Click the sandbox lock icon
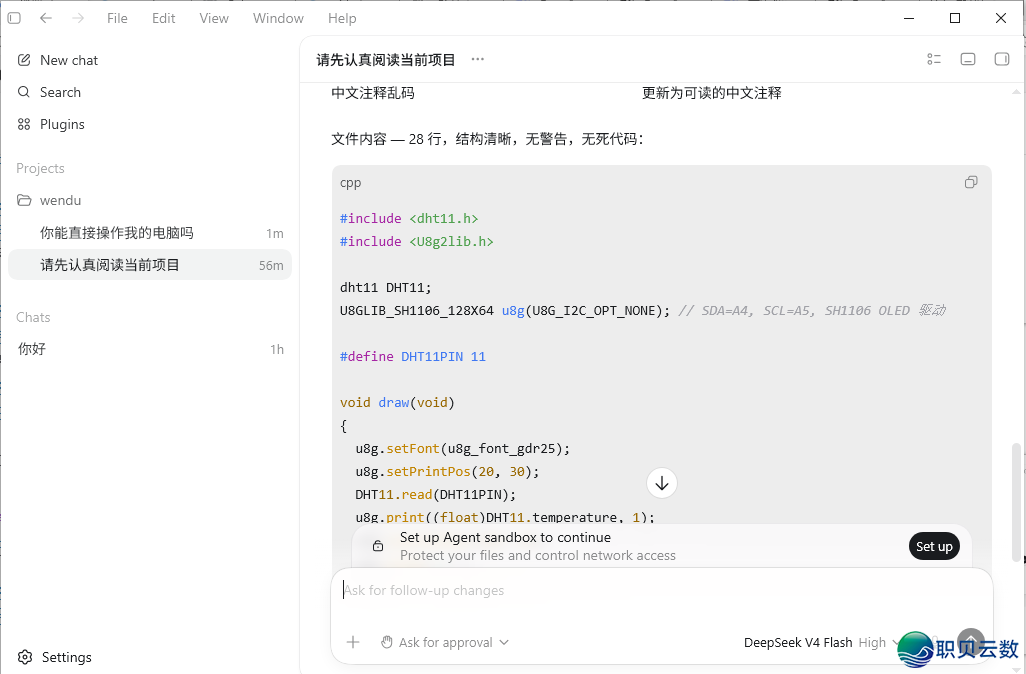The height and width of the screenshot is (674, 1026). pyautogui.click(x=378, y=546)
